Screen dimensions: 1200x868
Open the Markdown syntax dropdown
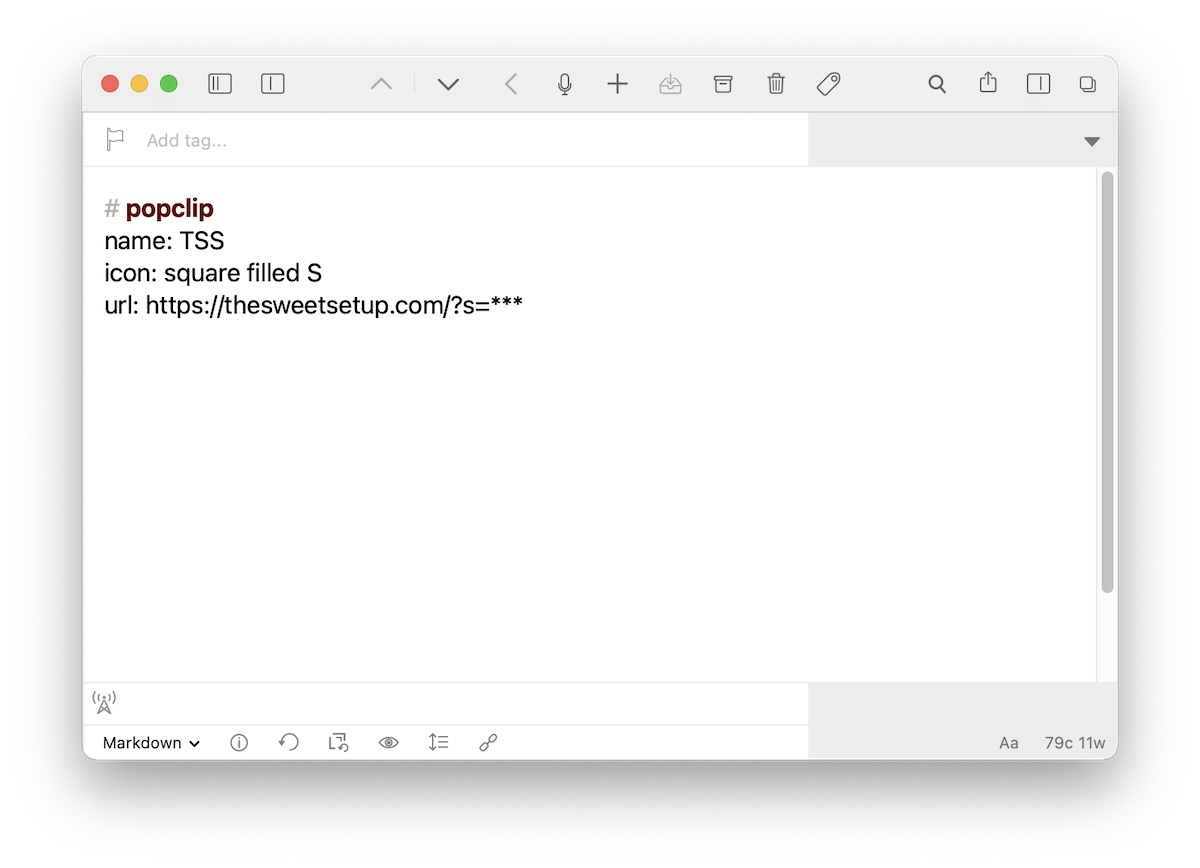pos(151,743)
